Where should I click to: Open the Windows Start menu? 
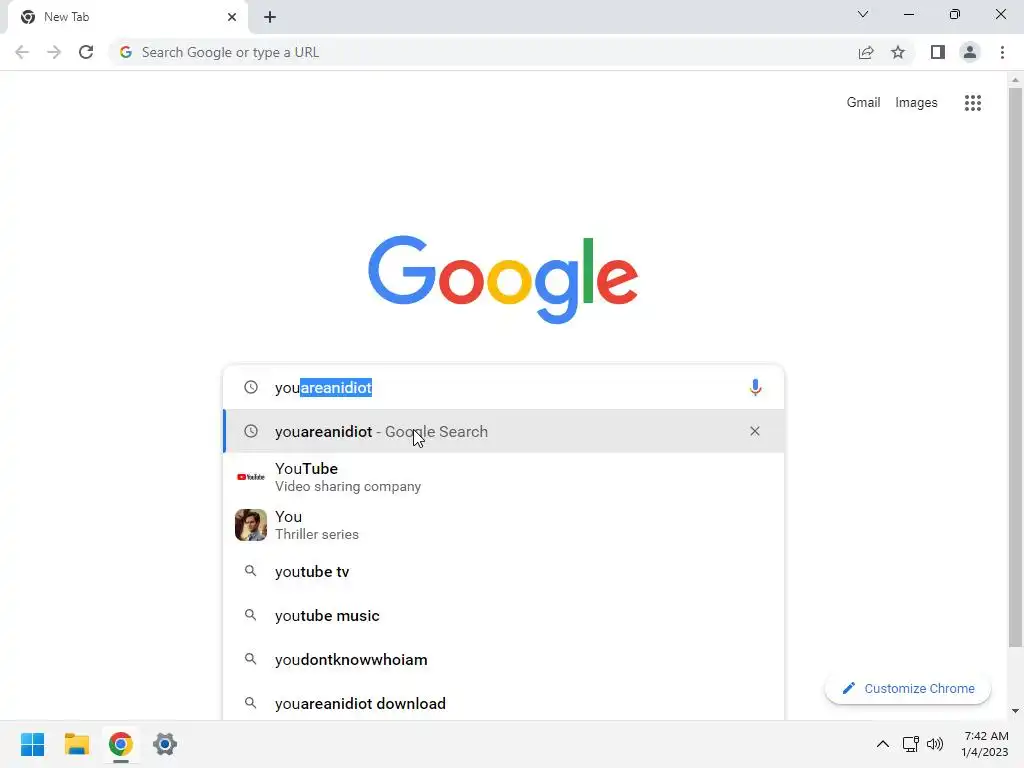pos(32,744)
